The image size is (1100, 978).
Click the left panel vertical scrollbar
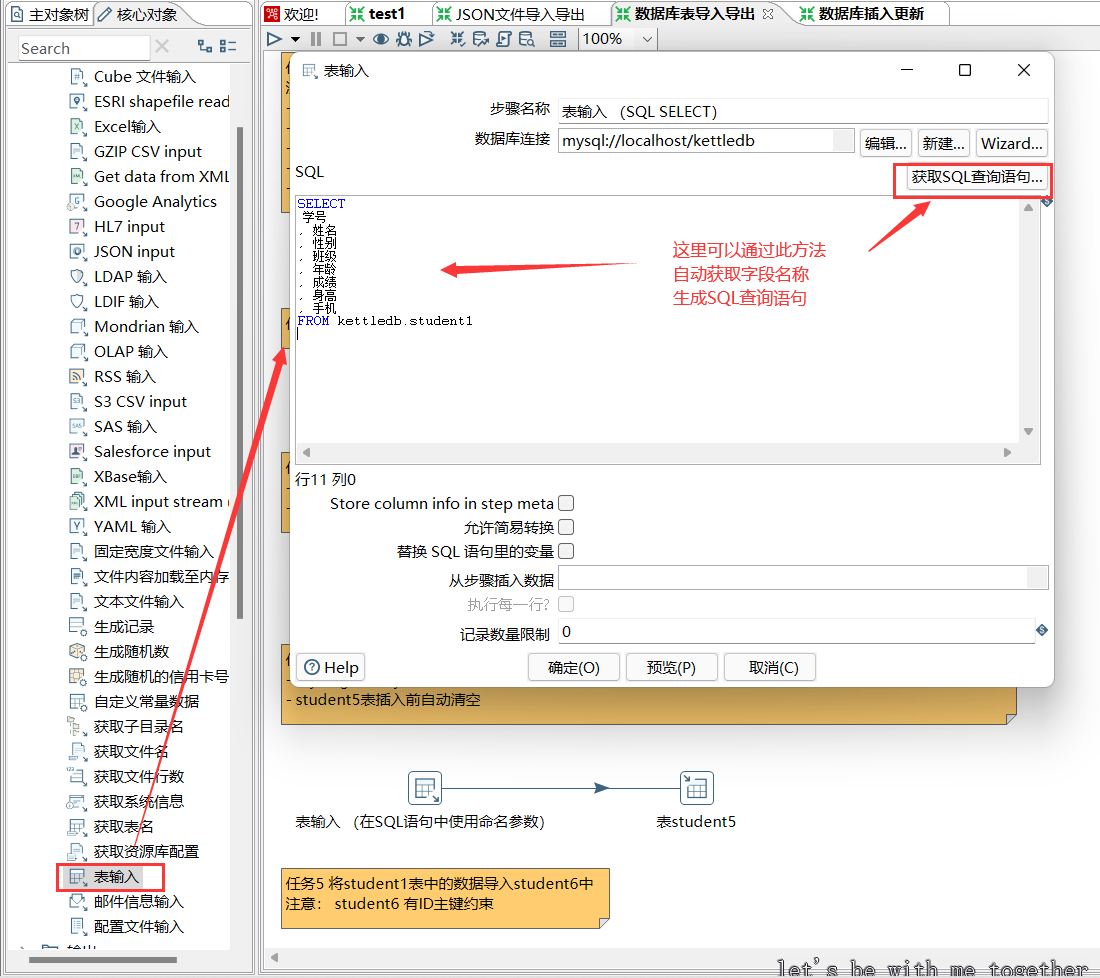point(240,372)
